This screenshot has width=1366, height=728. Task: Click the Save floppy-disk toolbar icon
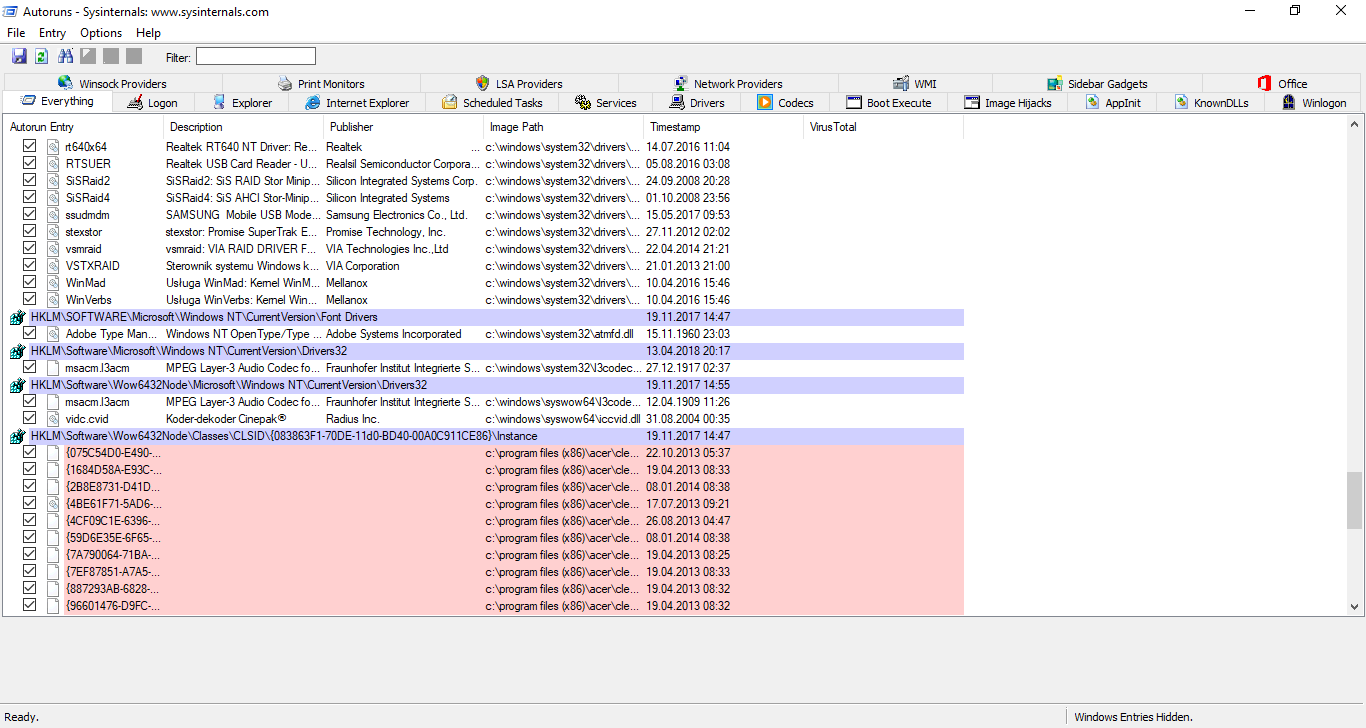(19, 57)
